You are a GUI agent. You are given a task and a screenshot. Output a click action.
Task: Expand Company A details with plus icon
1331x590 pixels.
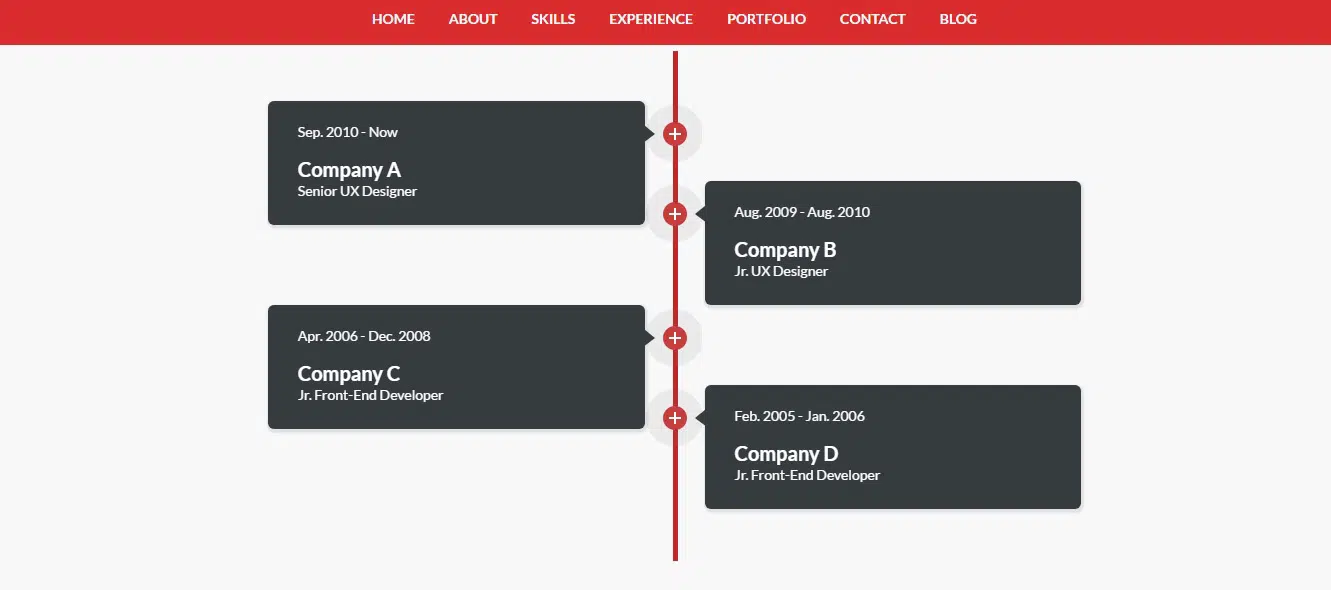point(675,134)
